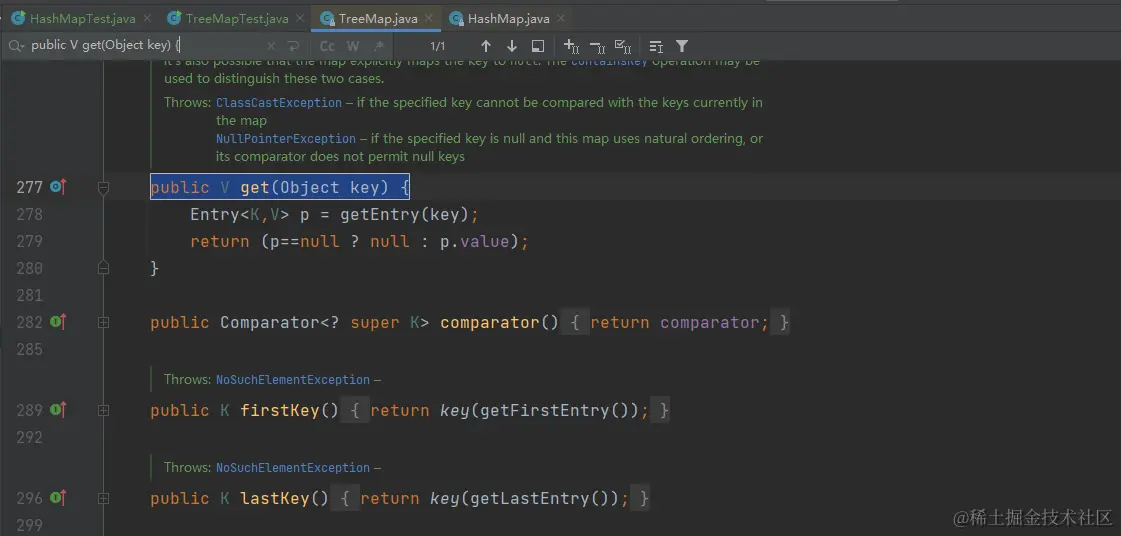Click implements gutter icon on line 296

(x=58, y=498)
